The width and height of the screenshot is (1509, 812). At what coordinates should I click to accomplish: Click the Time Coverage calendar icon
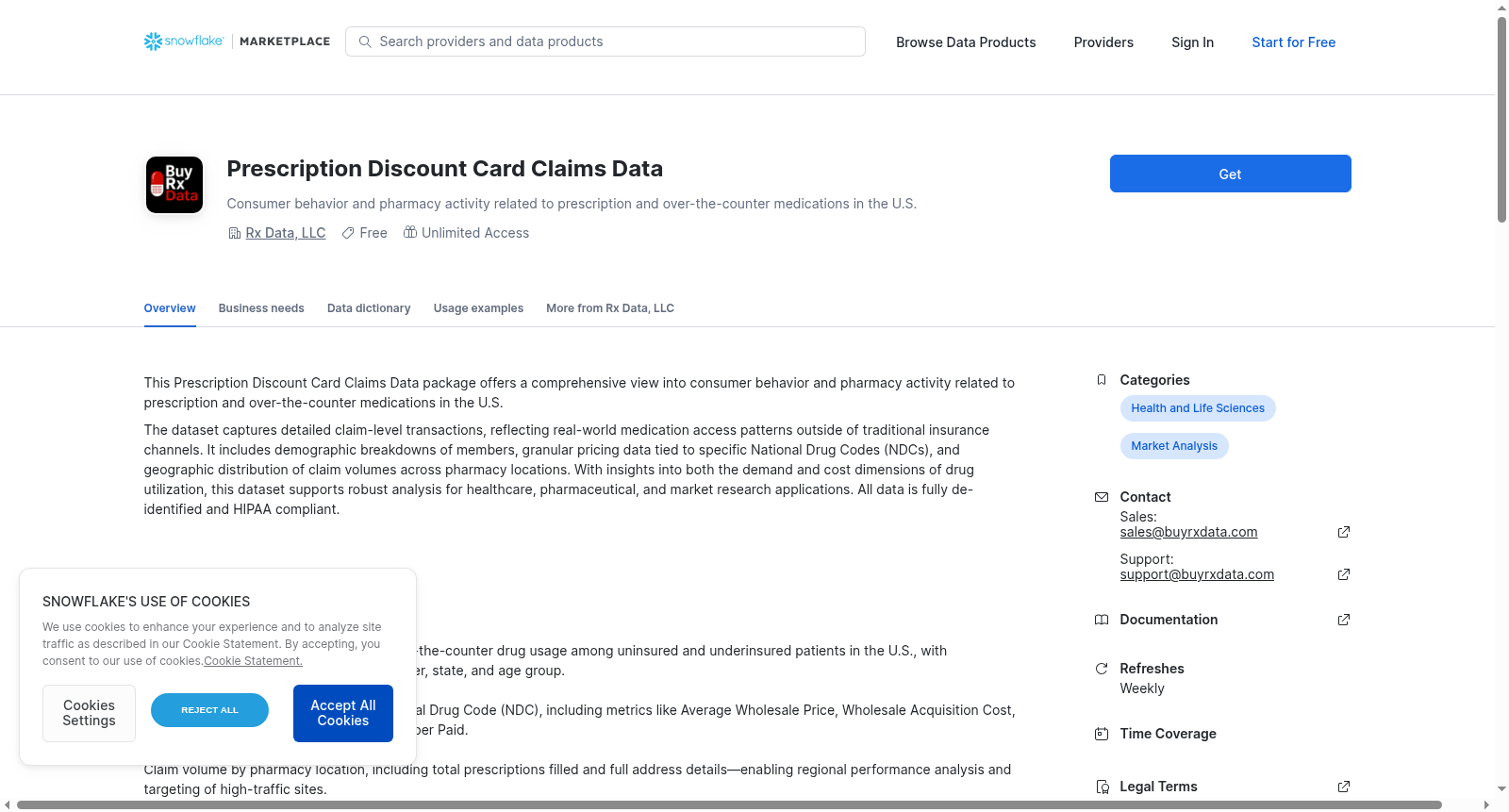[x=1102, y=734]
